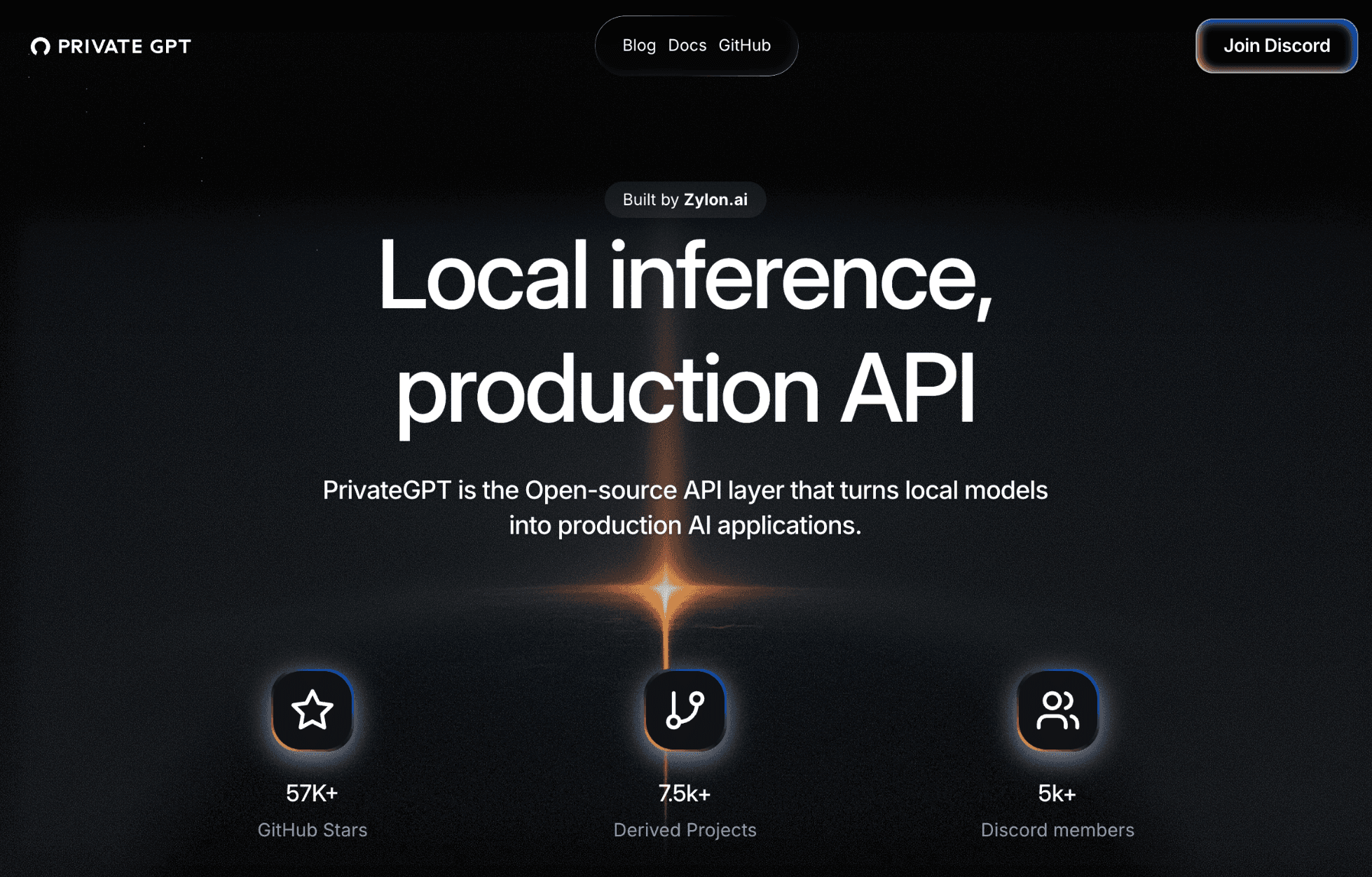1372x877 pixels.
Task: Click the 57K+ stars count
Action: (x=312, y=793)
